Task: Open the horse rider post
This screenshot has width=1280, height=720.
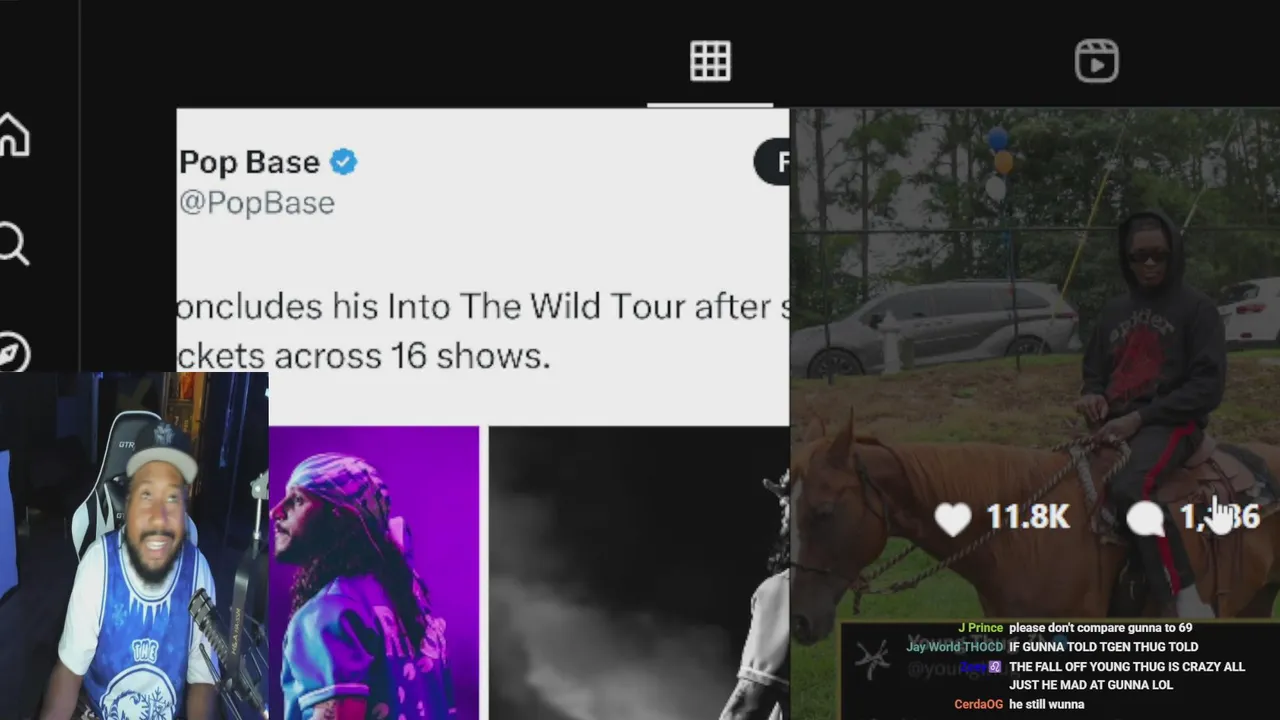Action: tap(1035, 365)
